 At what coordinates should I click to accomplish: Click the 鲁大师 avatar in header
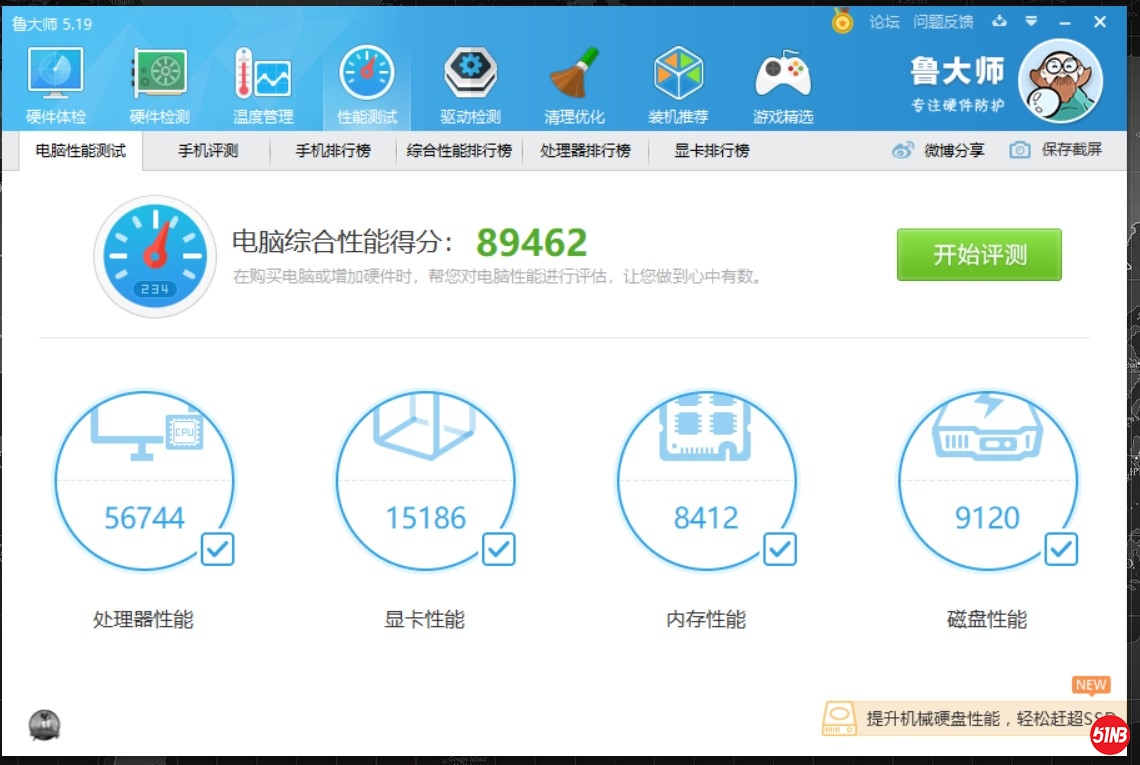(x=1060, y=80)
